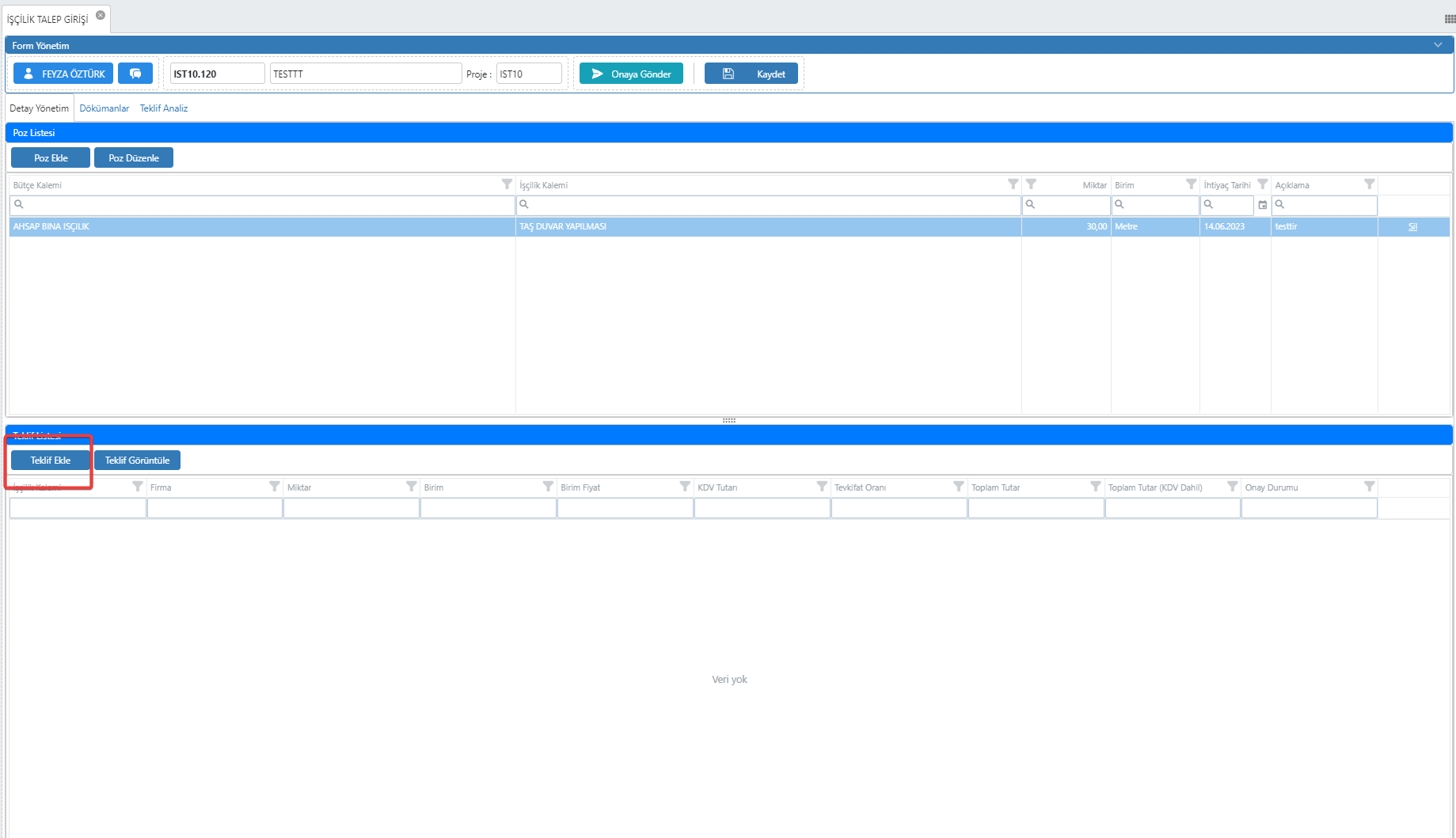The width and height of the screenshot is (1456, 838).
Task: Open the Teklif Analiz tab
Action: 164,108
